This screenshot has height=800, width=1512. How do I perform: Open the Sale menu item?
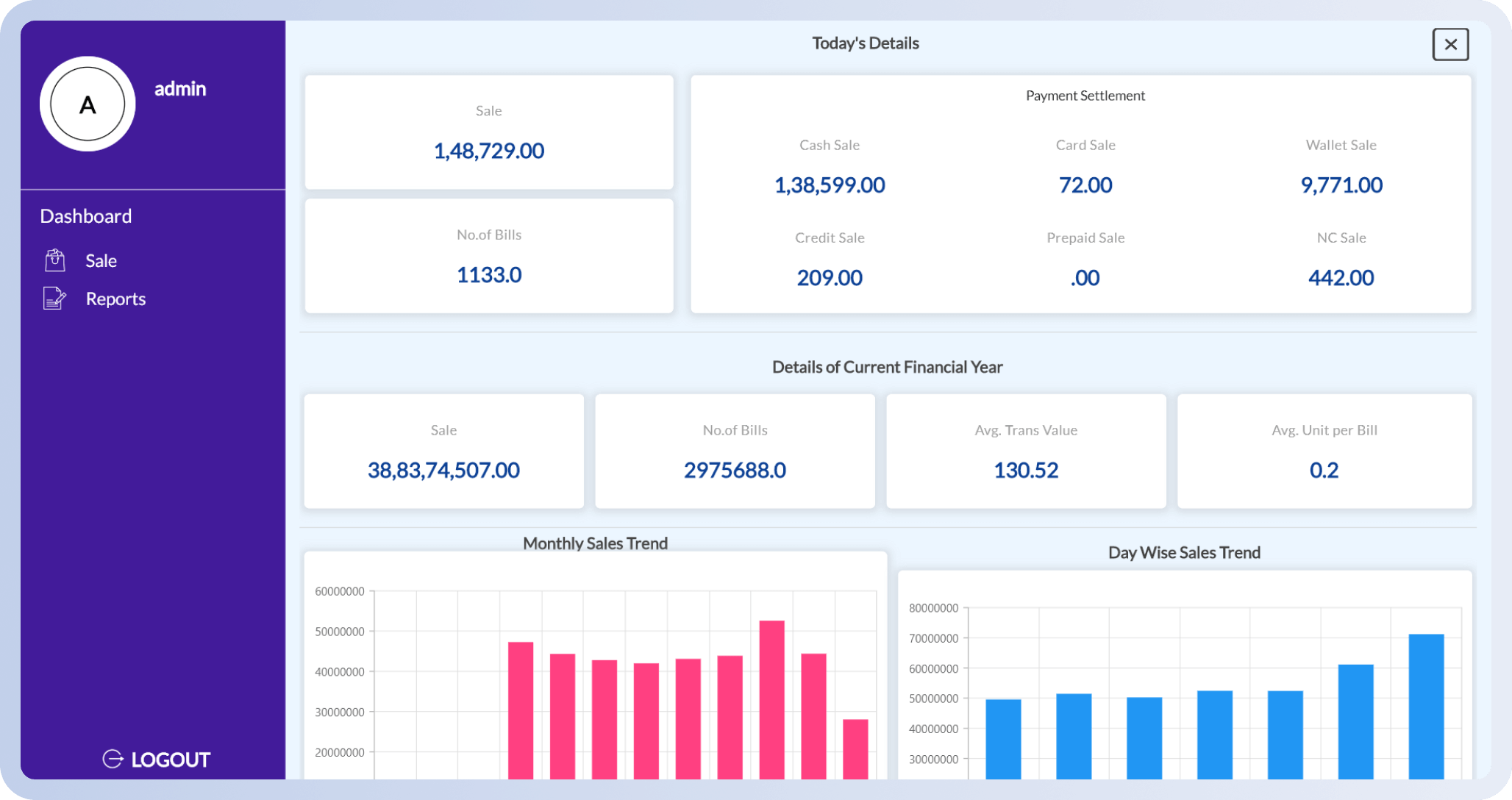coord(101,261)
